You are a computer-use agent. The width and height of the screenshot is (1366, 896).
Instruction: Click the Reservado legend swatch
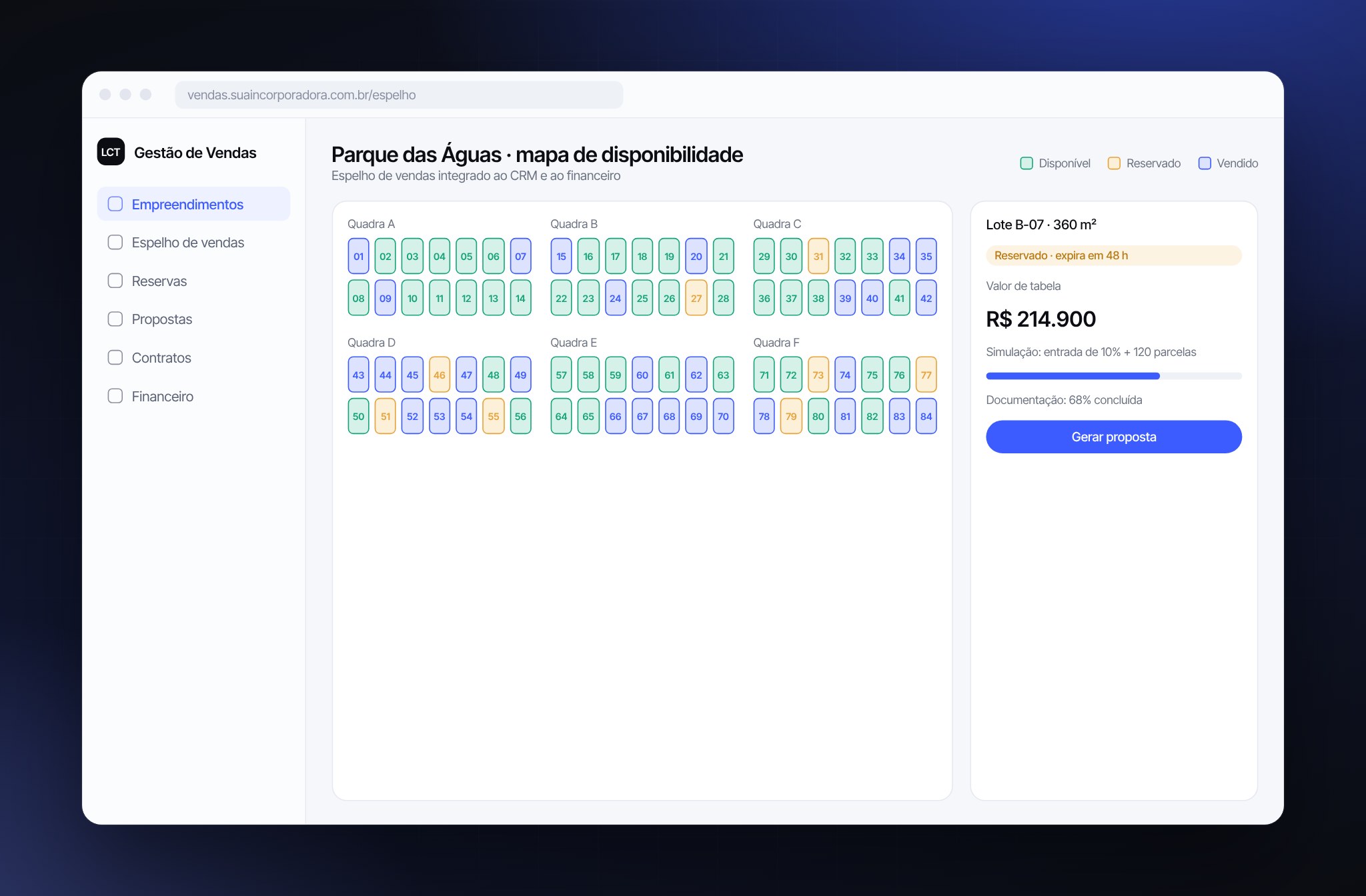(x=1114, y=163)
